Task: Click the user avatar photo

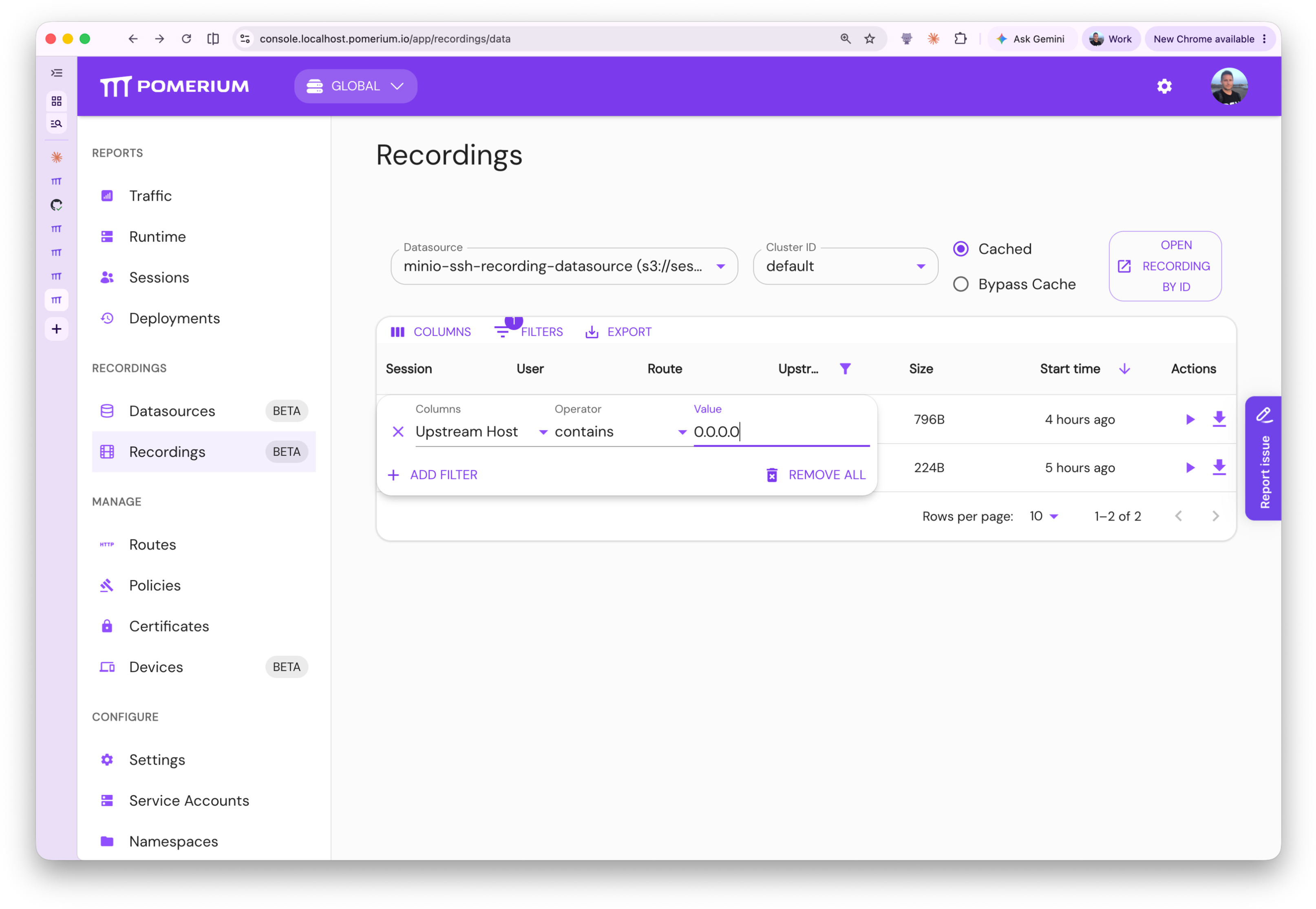Action: tap(1228, 86)
